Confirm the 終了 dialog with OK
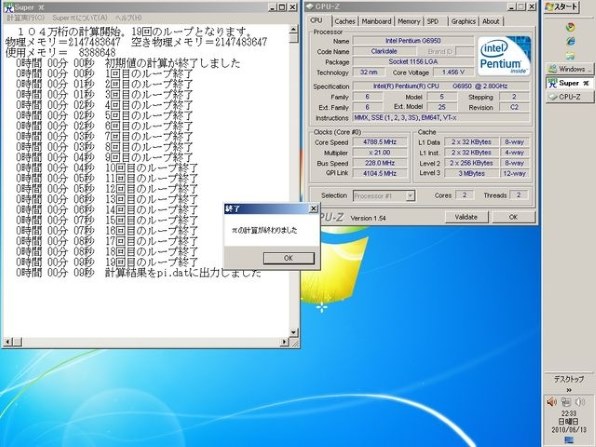Screen dimensions: 596x447 coord(288,258)
